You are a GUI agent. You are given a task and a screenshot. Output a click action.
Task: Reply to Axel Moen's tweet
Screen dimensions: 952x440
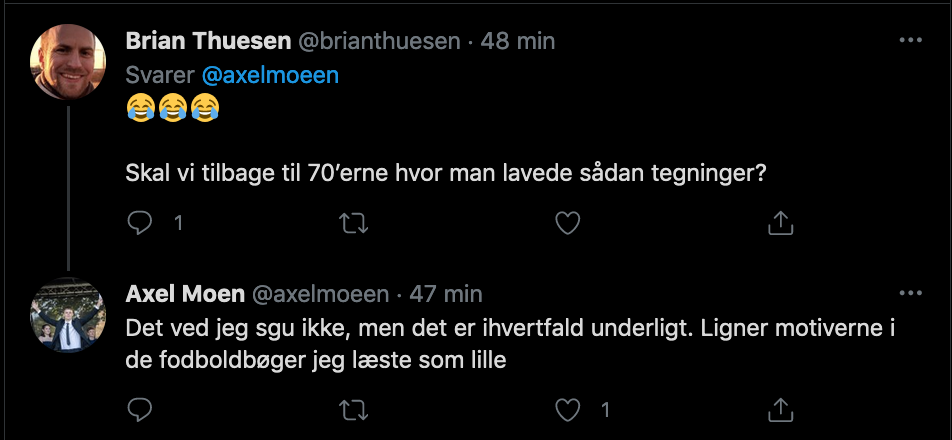pyautogui.click(x=140, y=409)
